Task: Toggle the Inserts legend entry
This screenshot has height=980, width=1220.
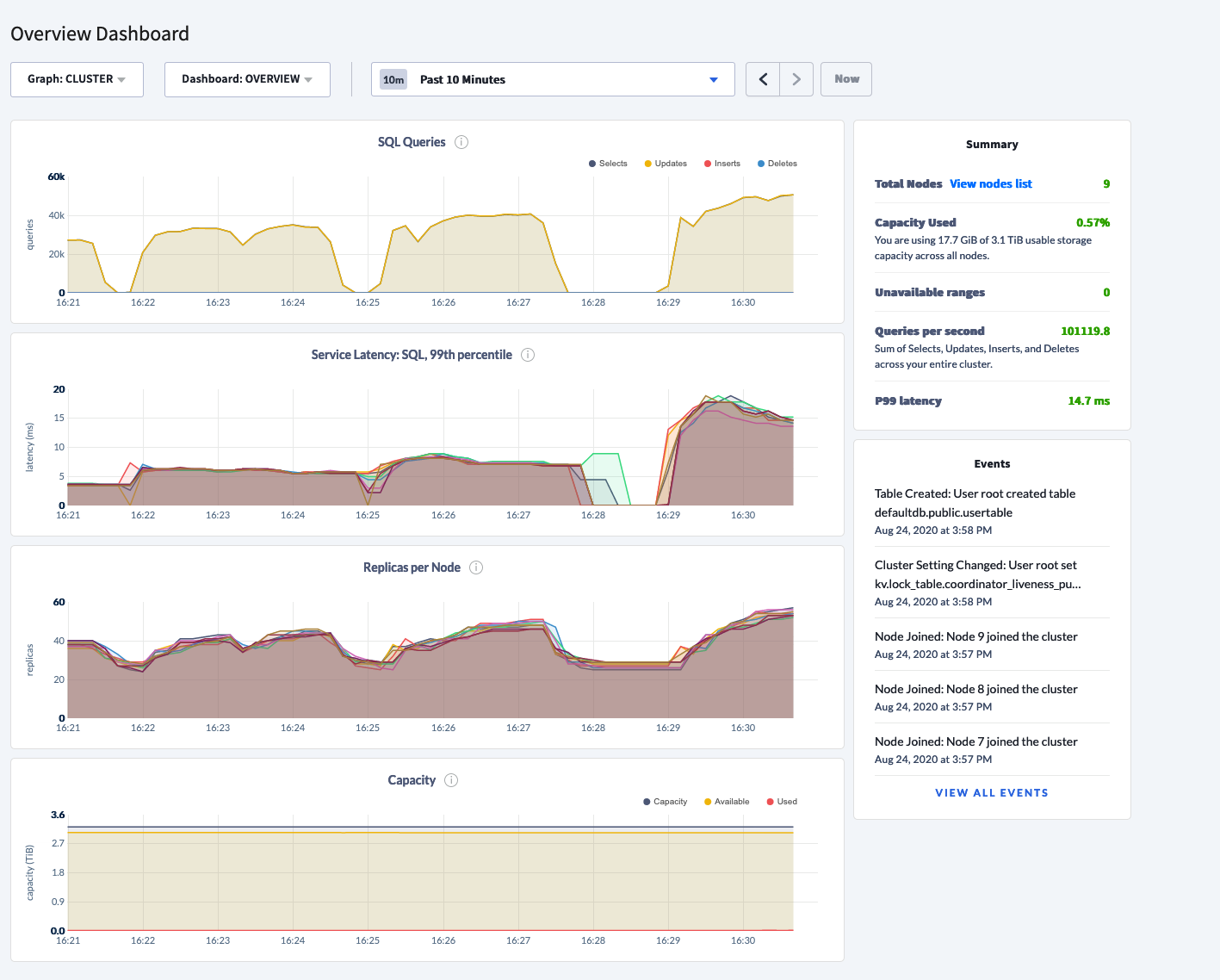Action: 722,164
